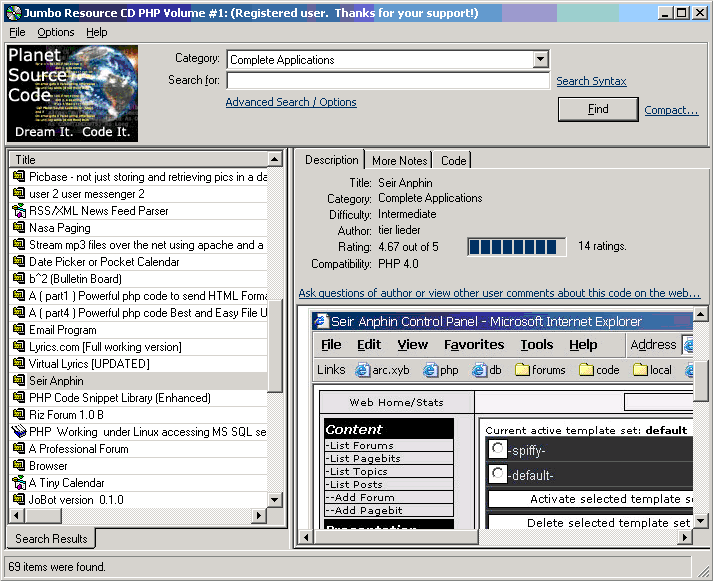Select the -spiffy- template radio button
Image resolution: width=713 pixels, height=581 pixels.
pos(497,449)
